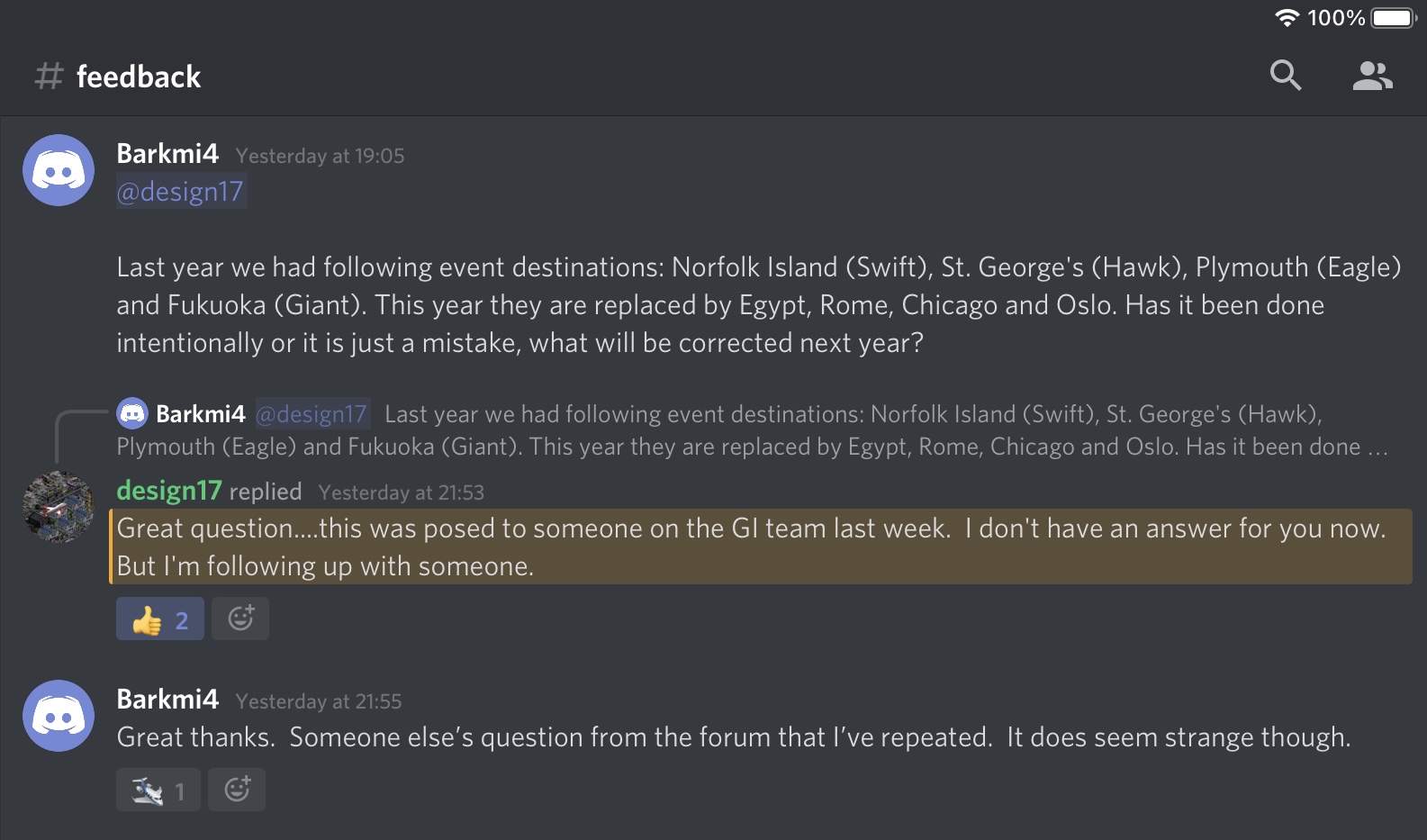The height and width of the screenshot is (840, 1427).
Task: Tap Barkmi4 username at 19:05 message
Action: [x=167, y=154]
